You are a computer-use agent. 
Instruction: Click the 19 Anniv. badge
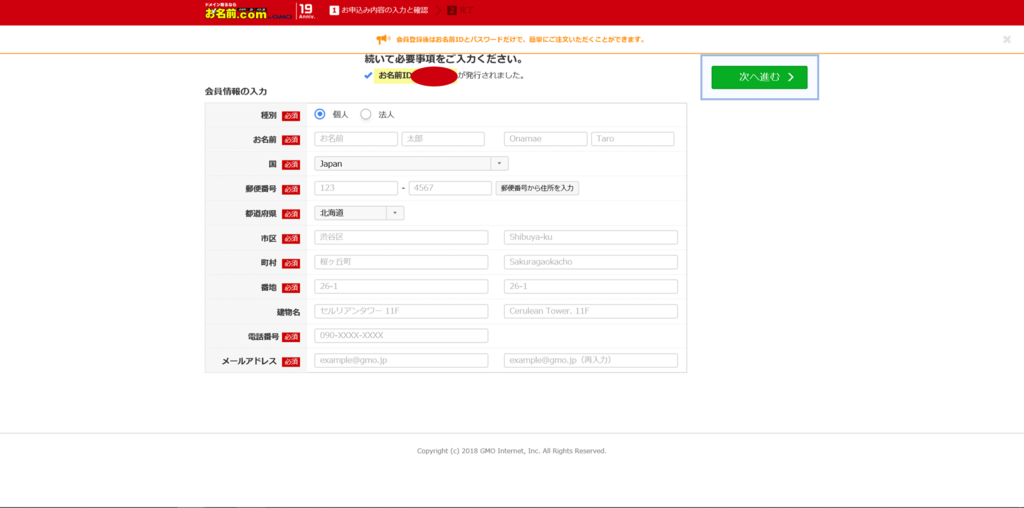[306, 11]
